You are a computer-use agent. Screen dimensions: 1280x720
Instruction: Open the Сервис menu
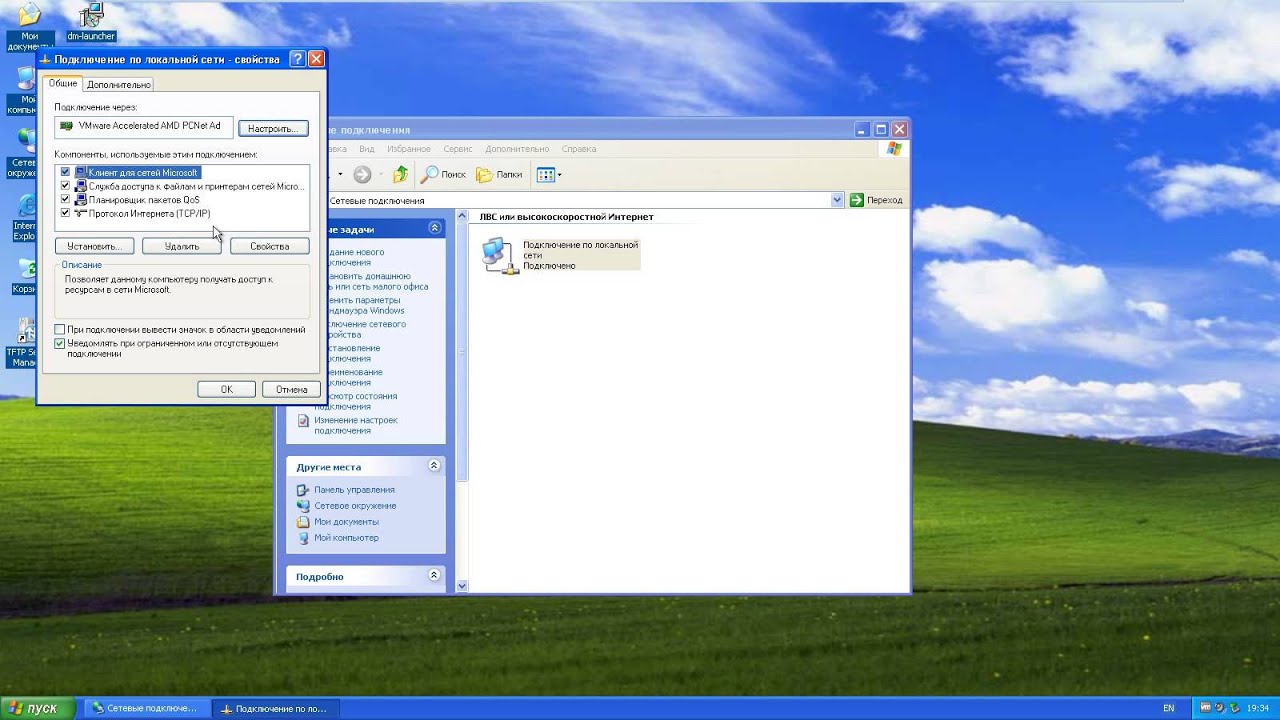coord(458,149)
